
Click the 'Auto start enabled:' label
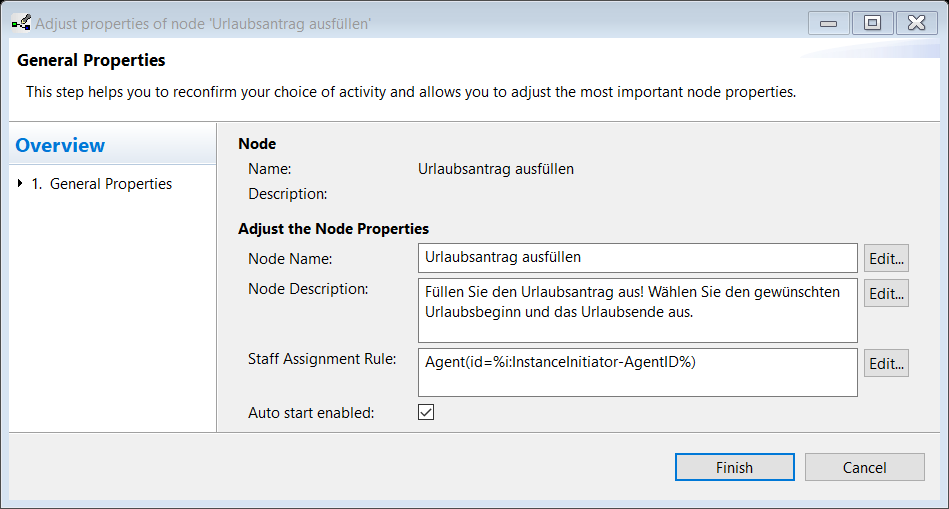311,413
